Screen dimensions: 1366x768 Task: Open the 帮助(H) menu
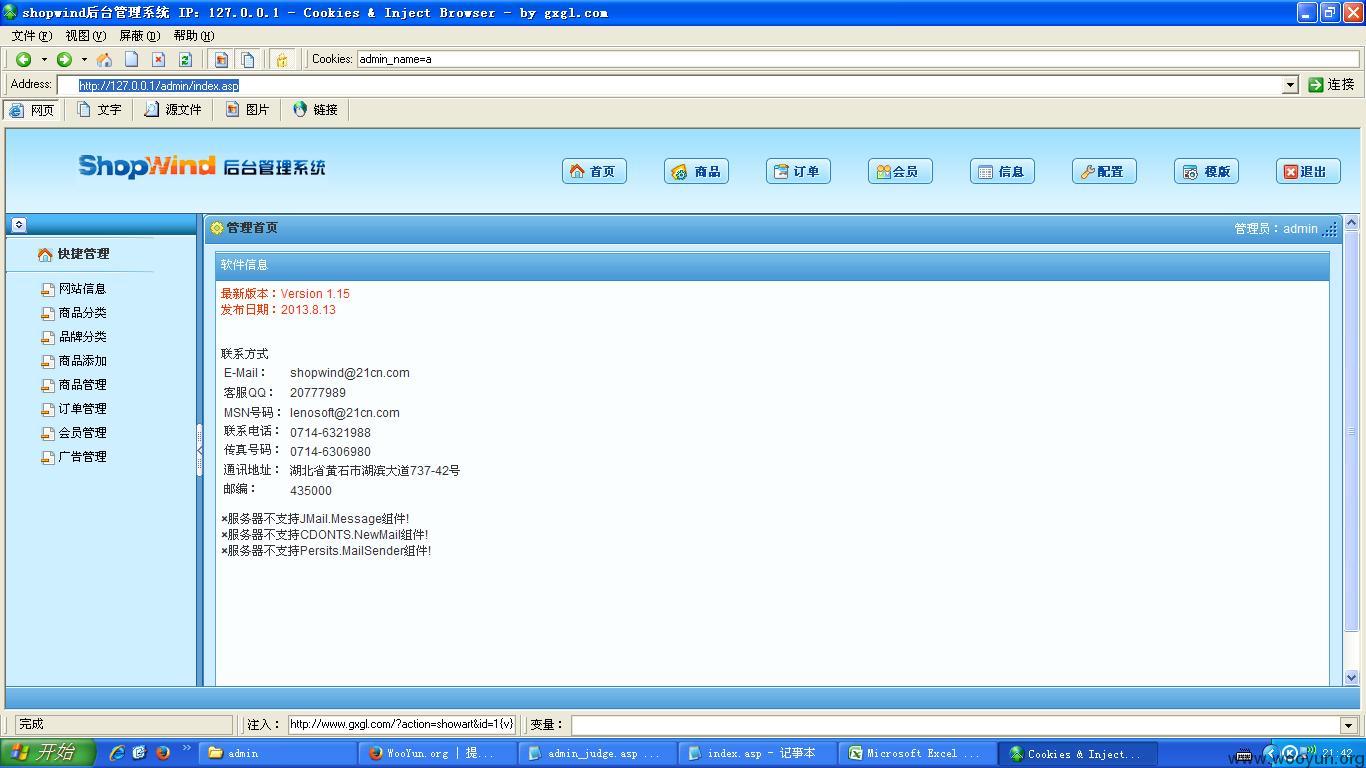(x=193, y=36)
